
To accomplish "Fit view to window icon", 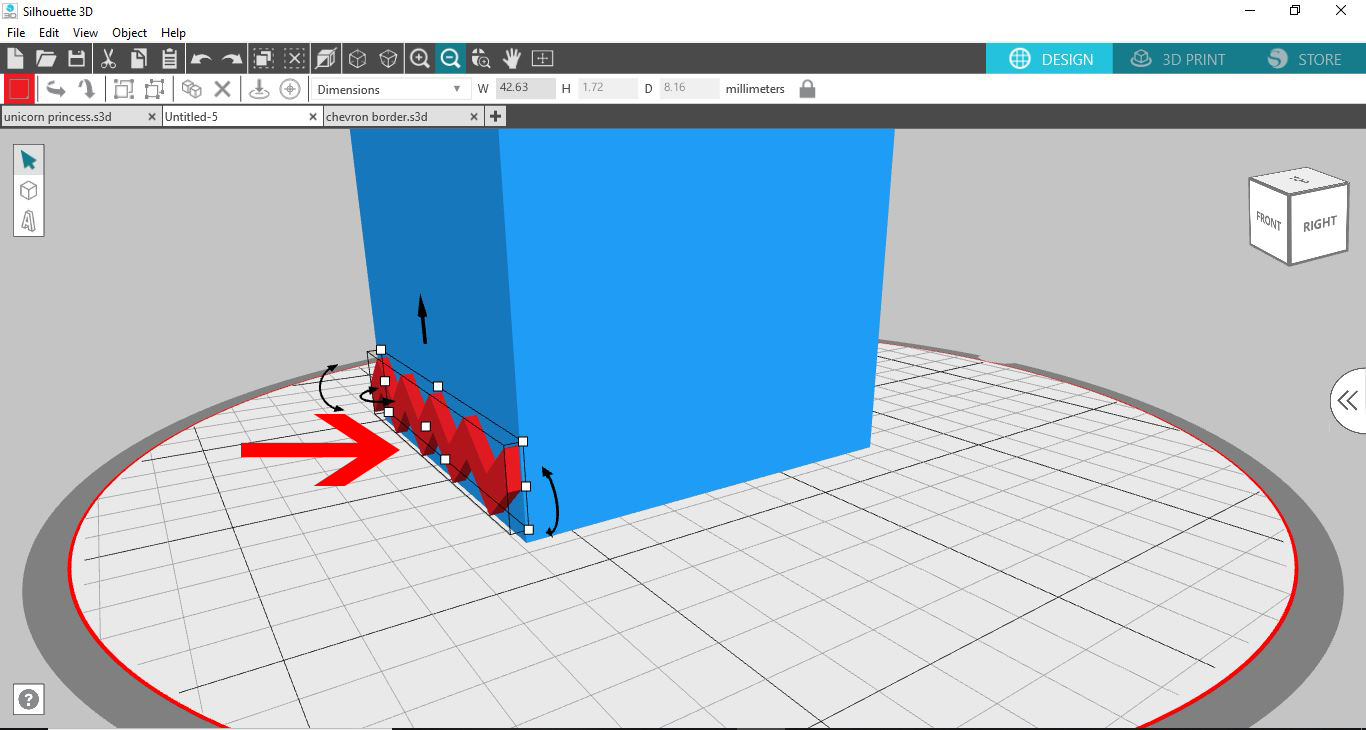I will tap(542, 58).
